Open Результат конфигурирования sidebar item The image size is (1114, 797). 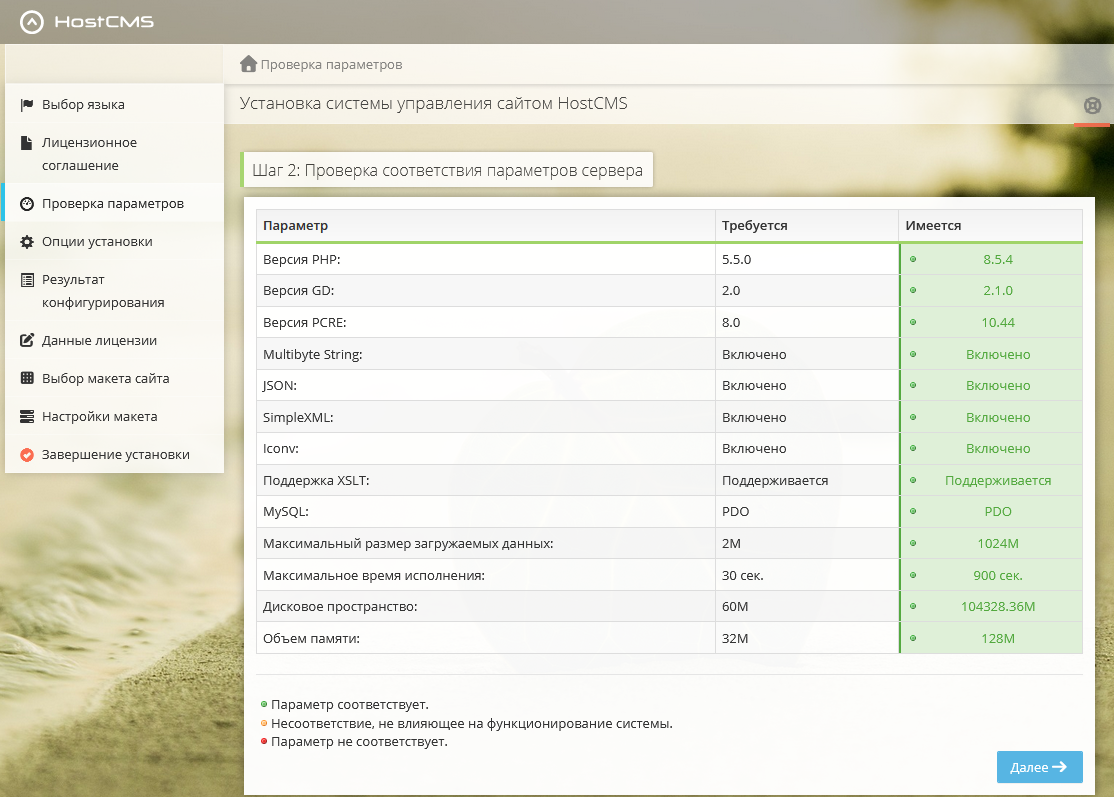point(114,291)
